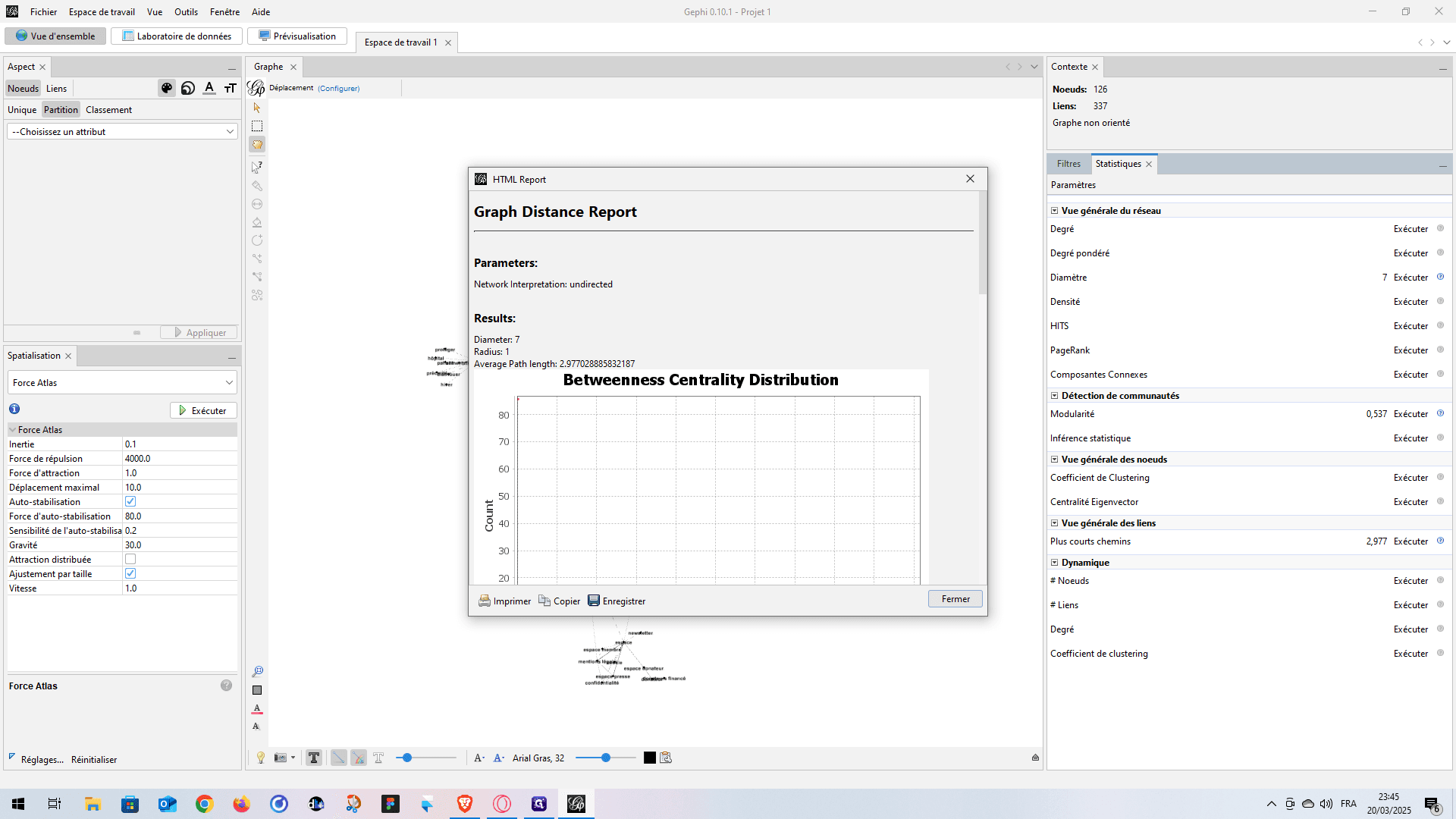Image resolution: width=1456 pixels, height=819 pixels.
Task: Toggle show node labels bold T button
Action: [x=314, y=758]
